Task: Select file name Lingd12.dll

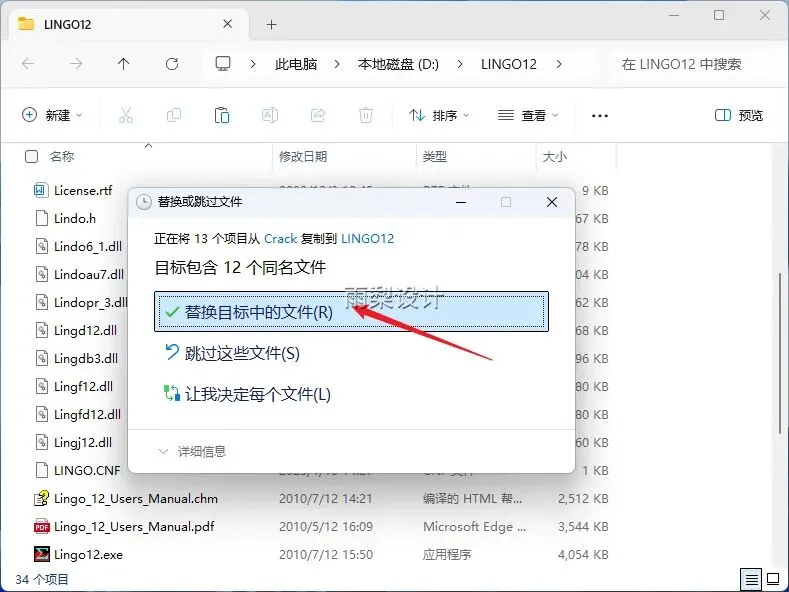Action: pyautogui.click(x=86, y=330)
